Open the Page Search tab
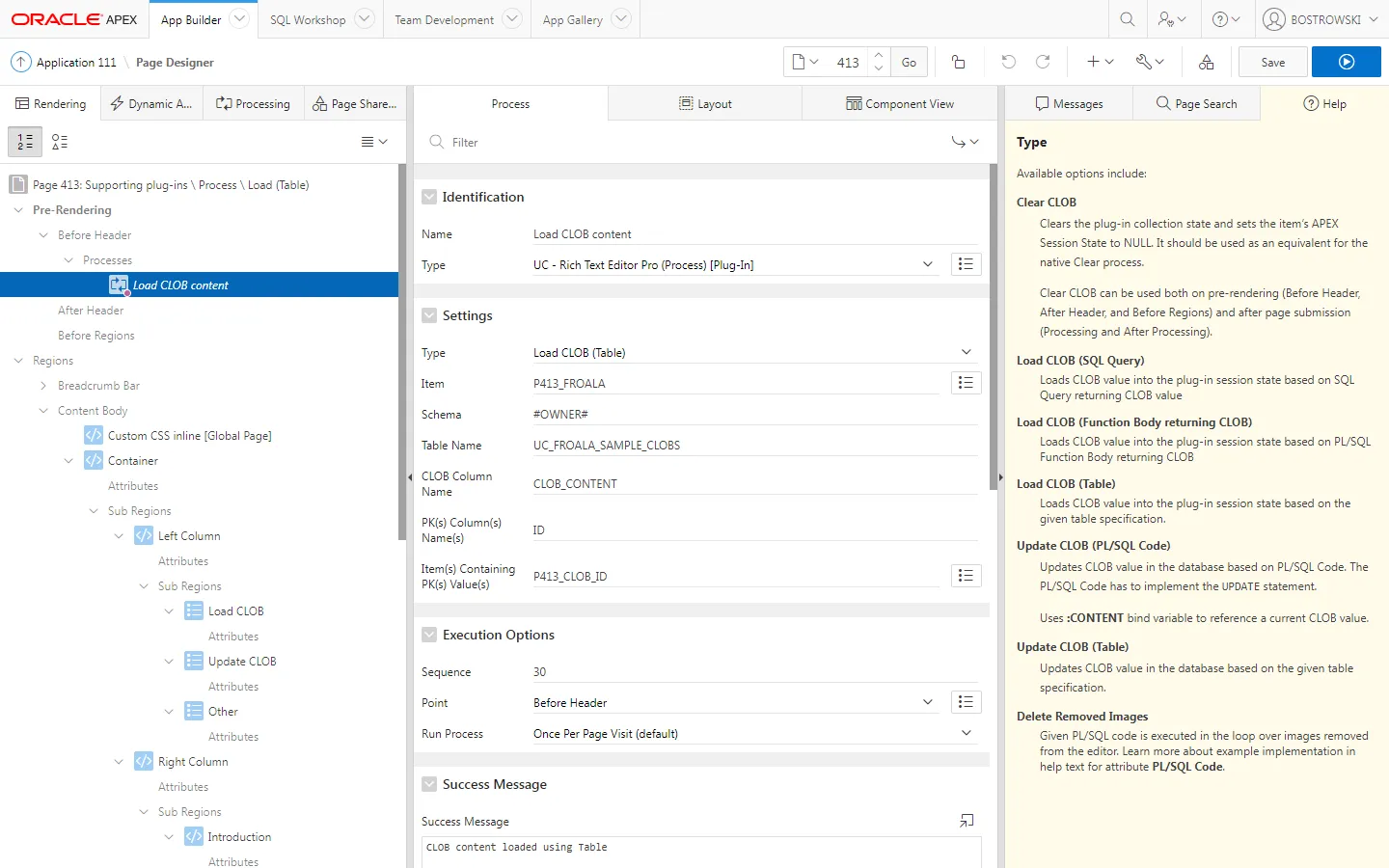 click(1196, 104)
